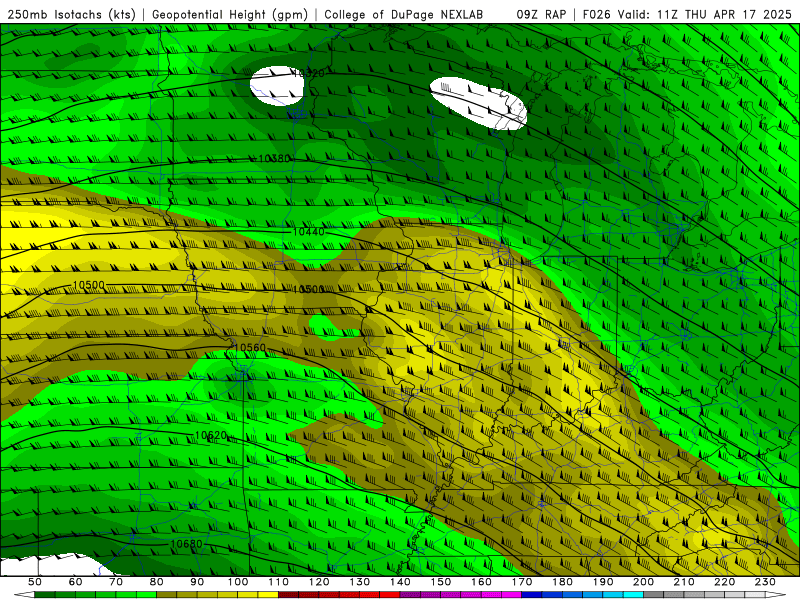Screen dimensions: 800x600
Task: Click the 180 value on color scale
Action: (x=562, y=582)
